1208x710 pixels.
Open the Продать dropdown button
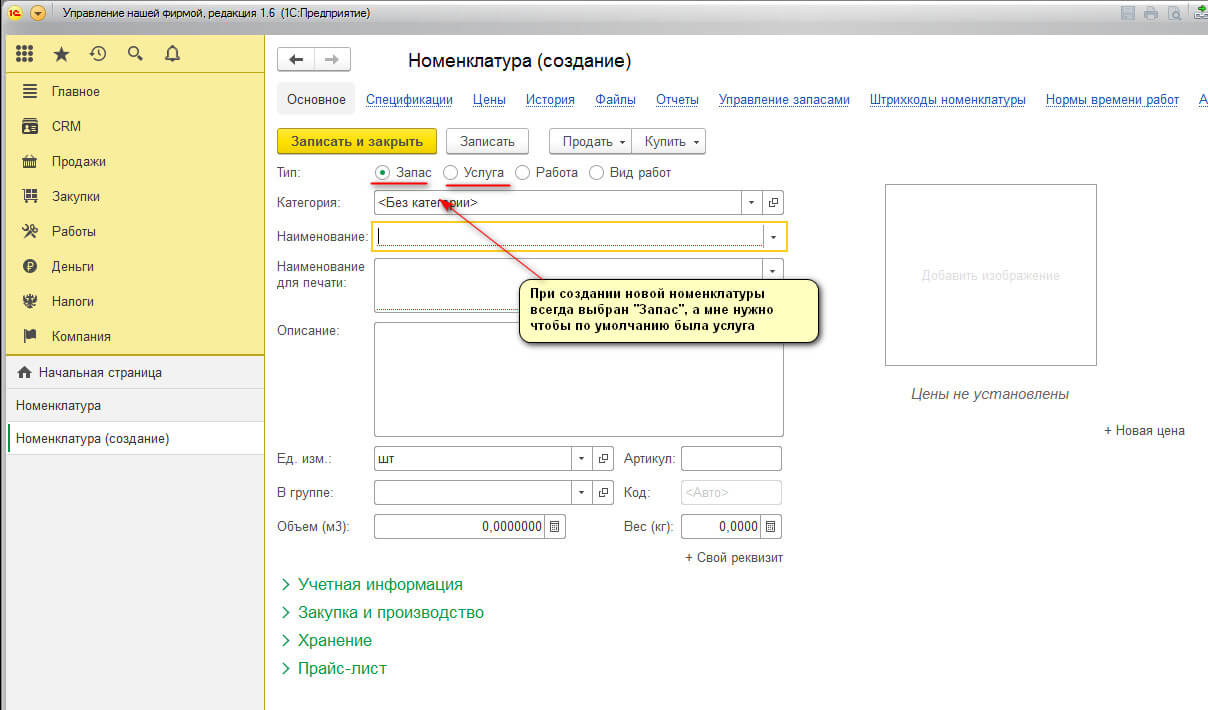coord(592,141)
